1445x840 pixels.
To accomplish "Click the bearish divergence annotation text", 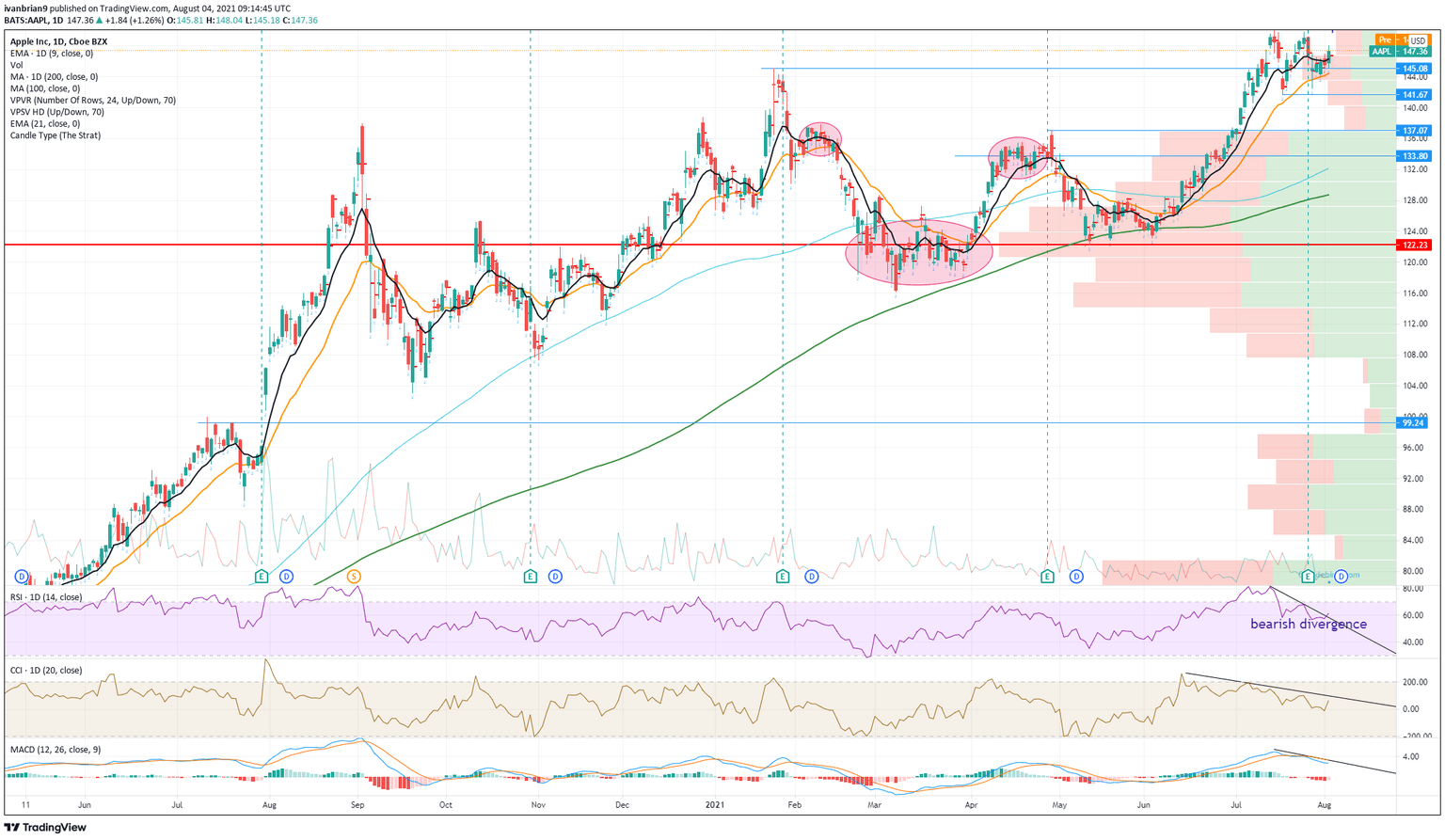I will (1308, 624).
